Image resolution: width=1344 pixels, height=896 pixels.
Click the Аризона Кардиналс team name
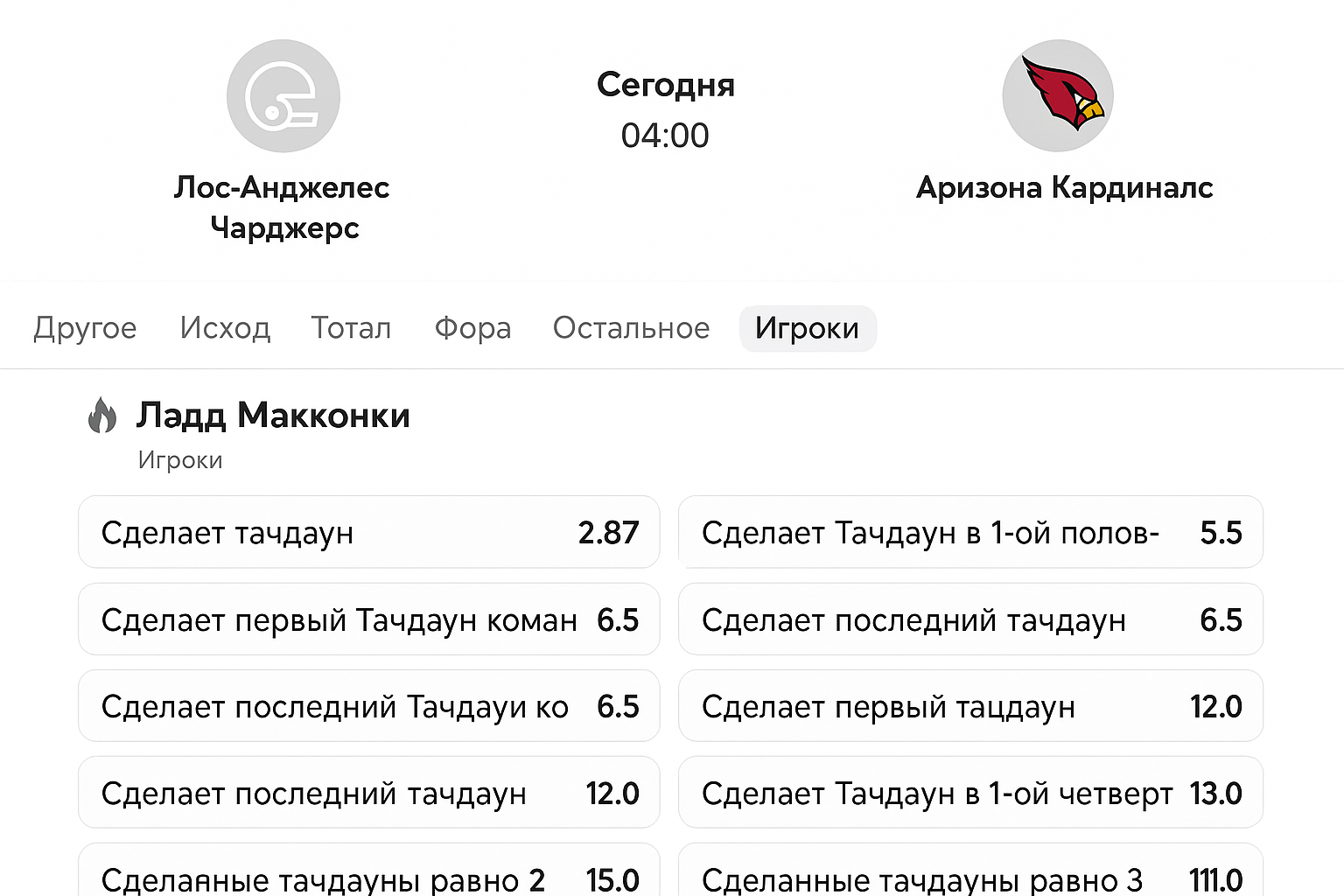(1064, 187)
